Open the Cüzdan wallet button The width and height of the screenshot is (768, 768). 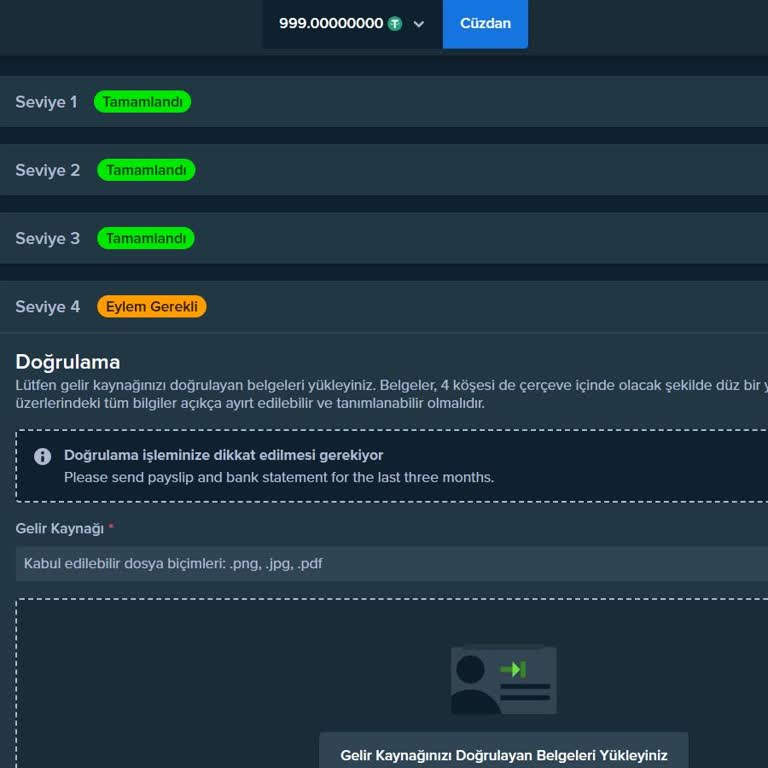[485, 23]
